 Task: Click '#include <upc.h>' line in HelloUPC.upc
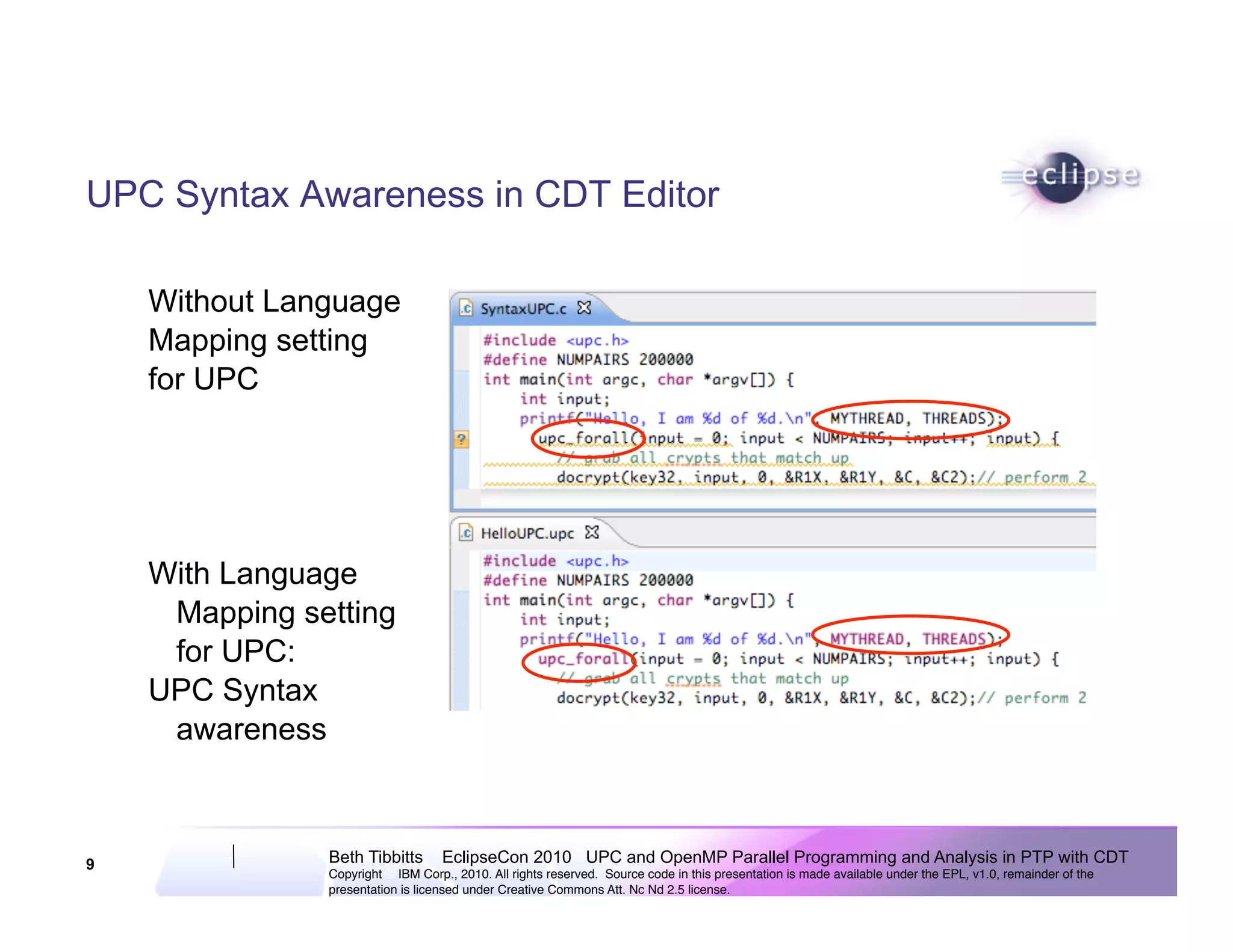pyautogui.click(x=556, y=561)
